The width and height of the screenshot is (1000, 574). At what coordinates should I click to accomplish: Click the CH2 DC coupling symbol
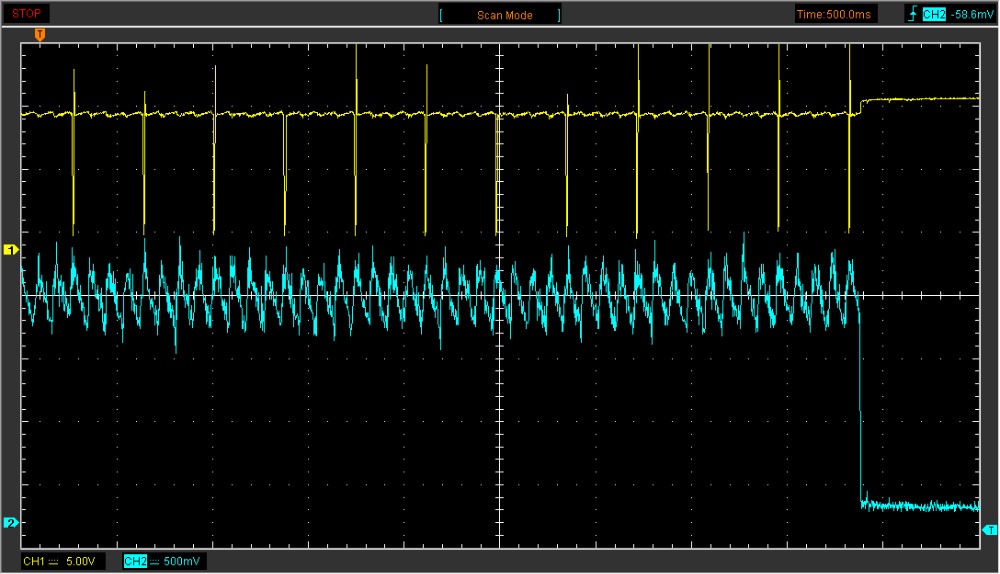tap(155, 562)
